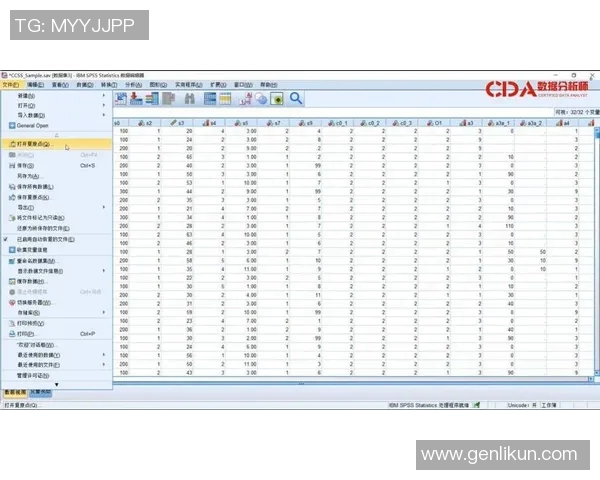The image size is (600, 480).
Task: Click Manage License (管理许可证) entry
Action: click(x=38, y=376)
